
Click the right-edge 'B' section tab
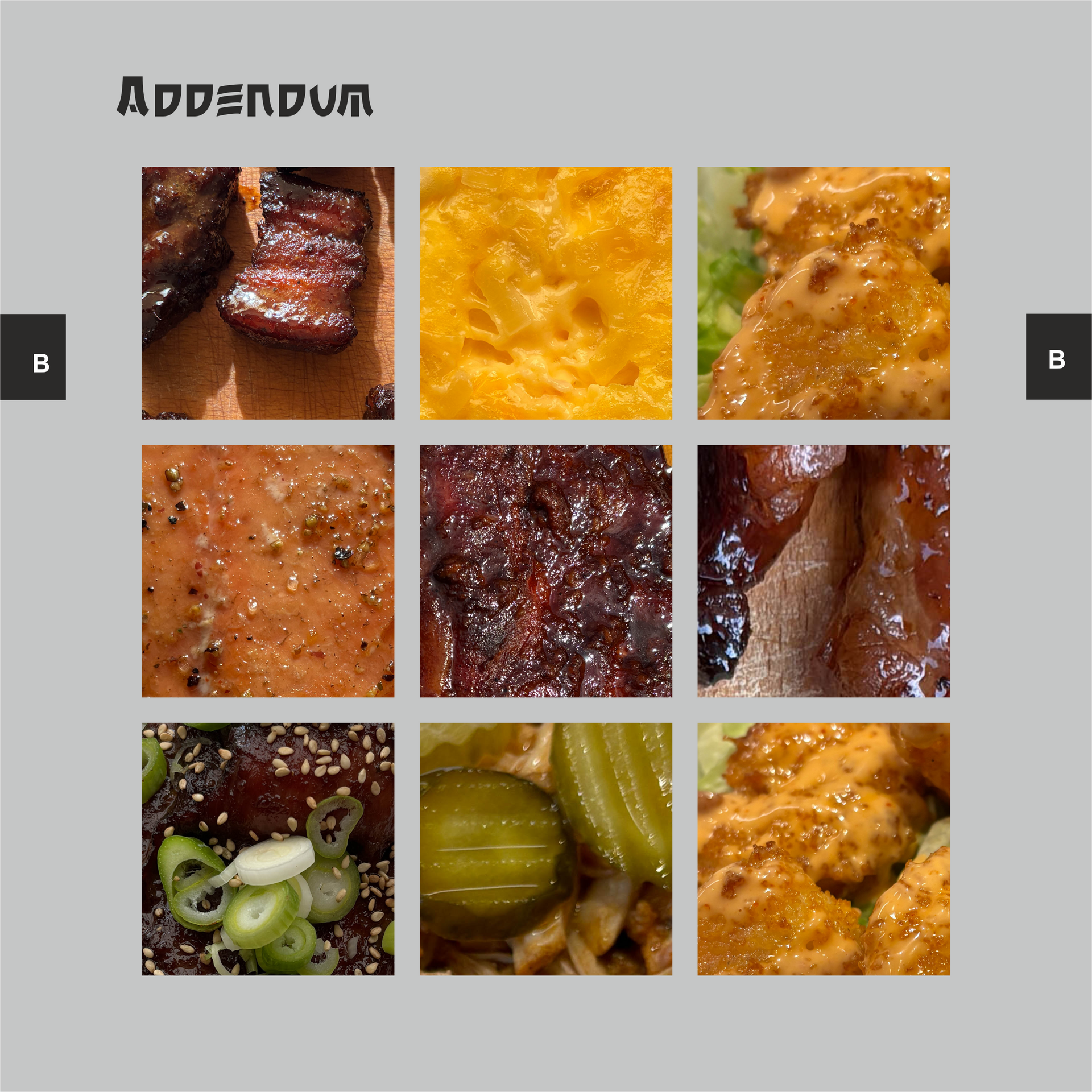pos(1058,357)
